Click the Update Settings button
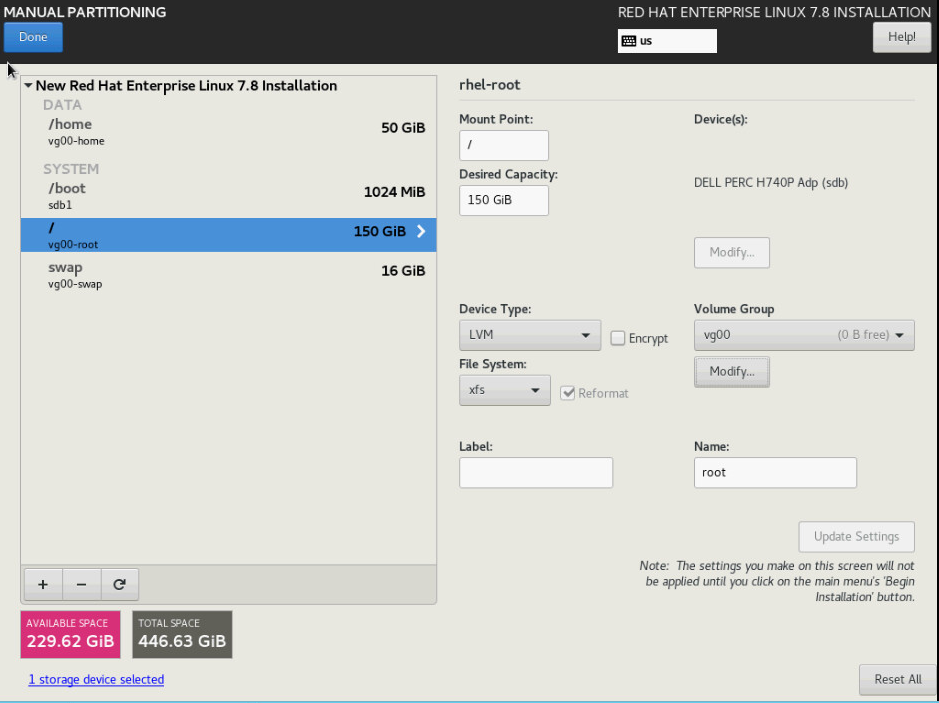Image resolution: width=939 pixels, height=703 pixels. coord(856,537)
